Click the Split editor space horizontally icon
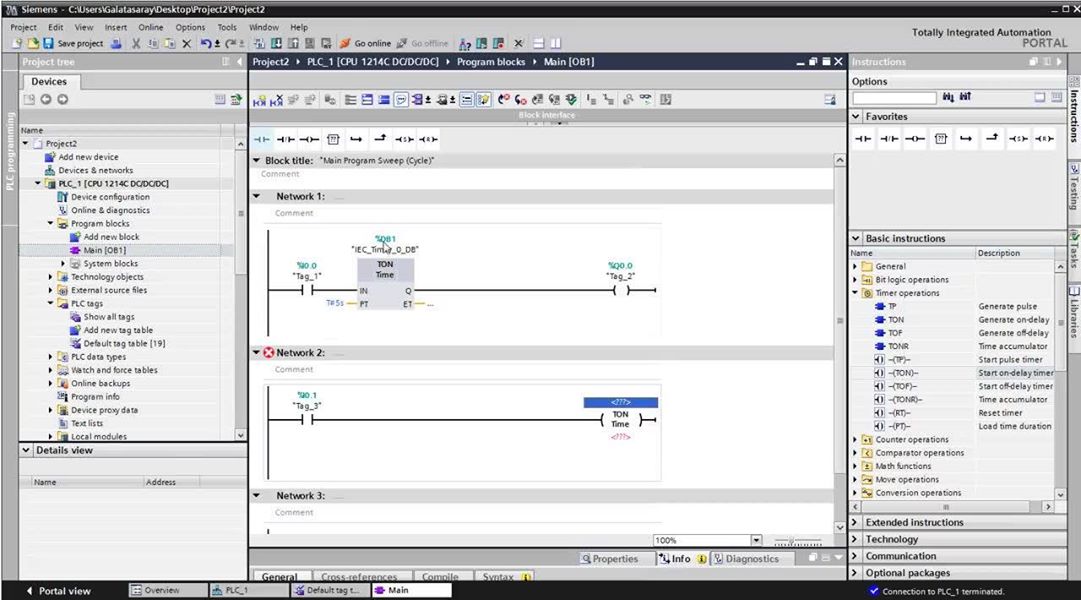Image resolution: width=1081 pixels, height=600 pixels. (x=539, y=43)
